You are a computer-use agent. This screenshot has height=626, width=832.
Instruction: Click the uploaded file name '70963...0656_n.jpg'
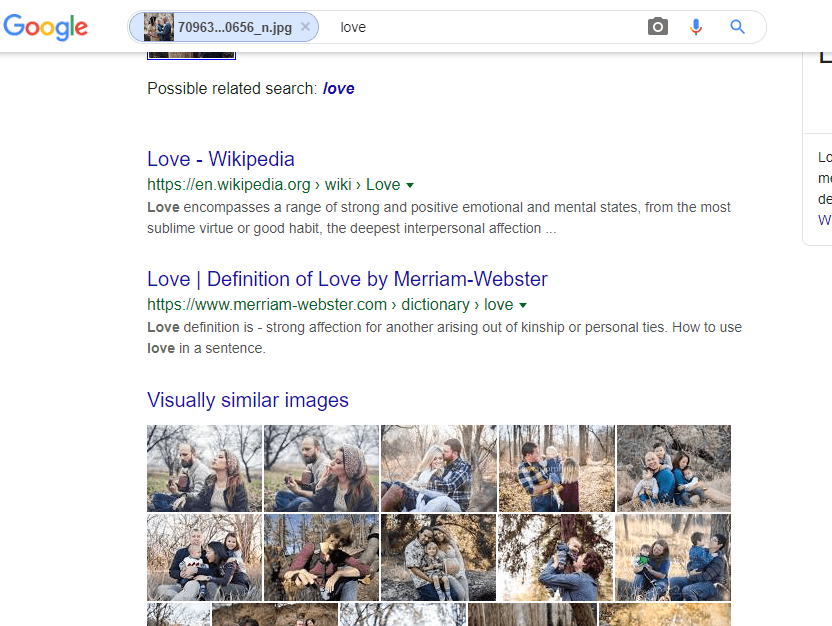235,27
